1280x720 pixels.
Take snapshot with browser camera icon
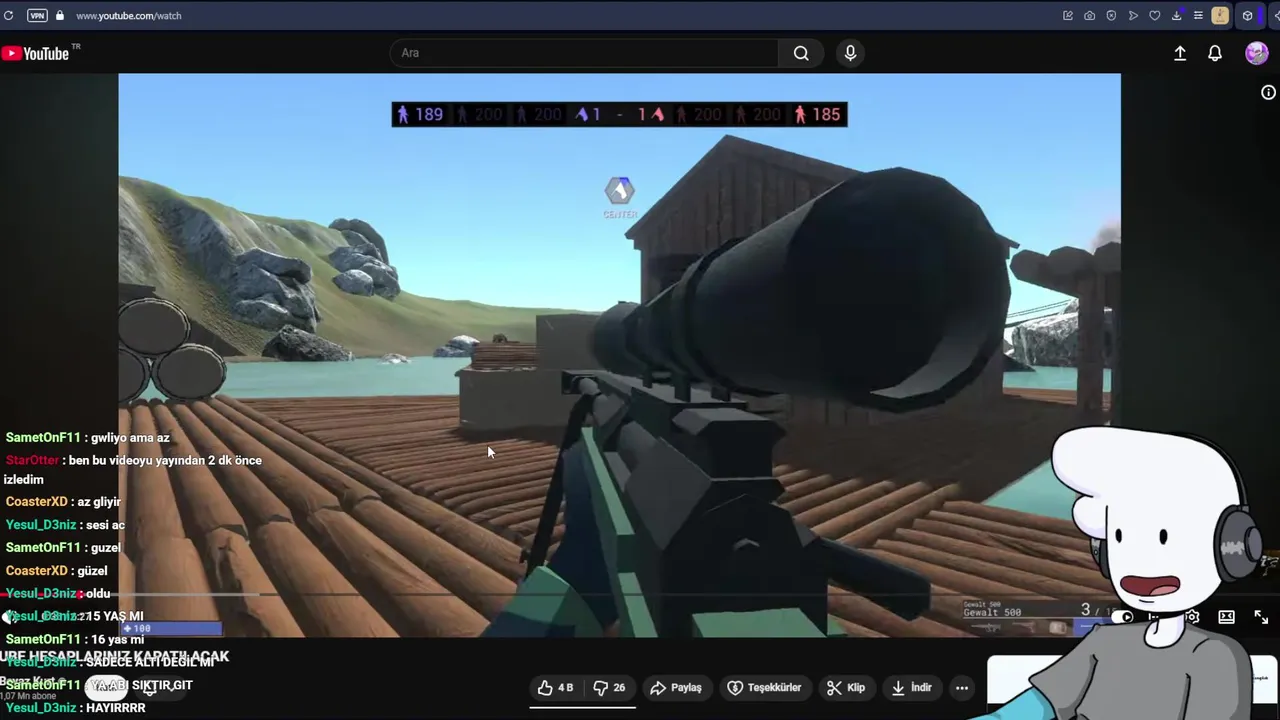[1089, 15]
